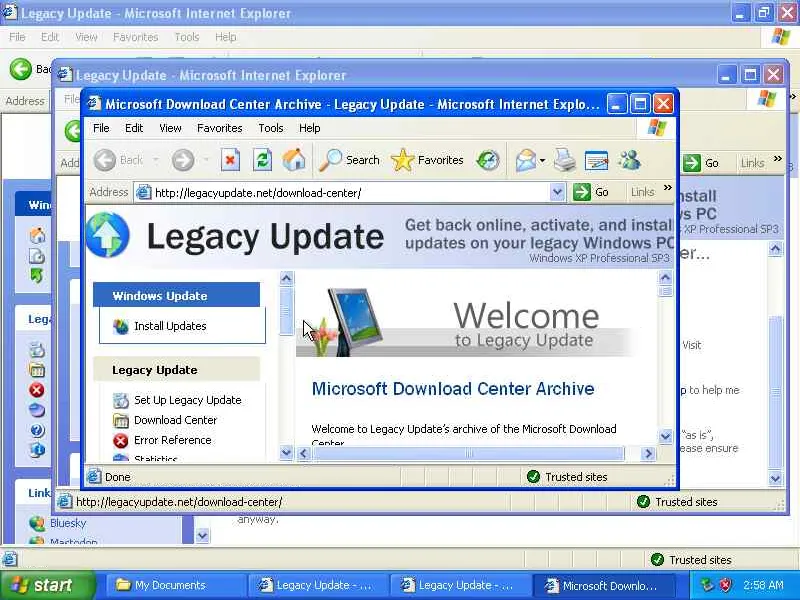Click Go button in middle IE window
The width and height of the screenshot is (800, 600).
(701, 163)
